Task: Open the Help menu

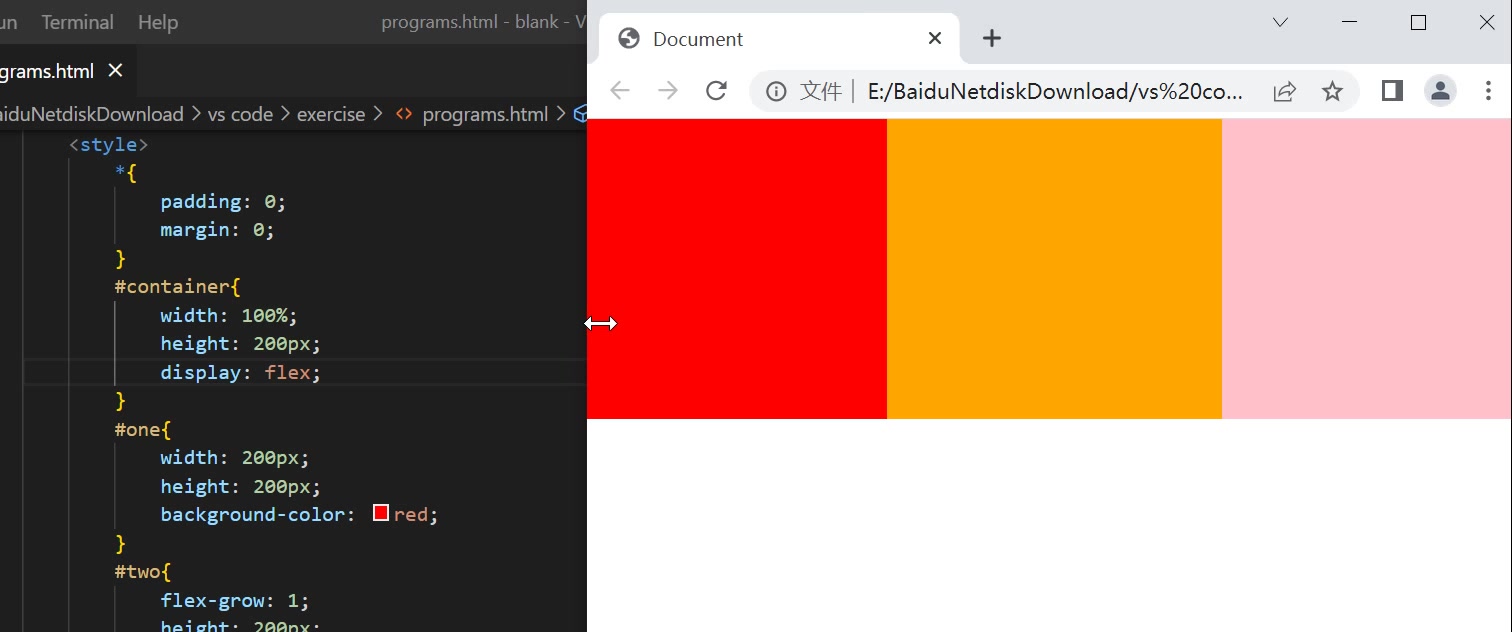Action: (x=158, y=22)
